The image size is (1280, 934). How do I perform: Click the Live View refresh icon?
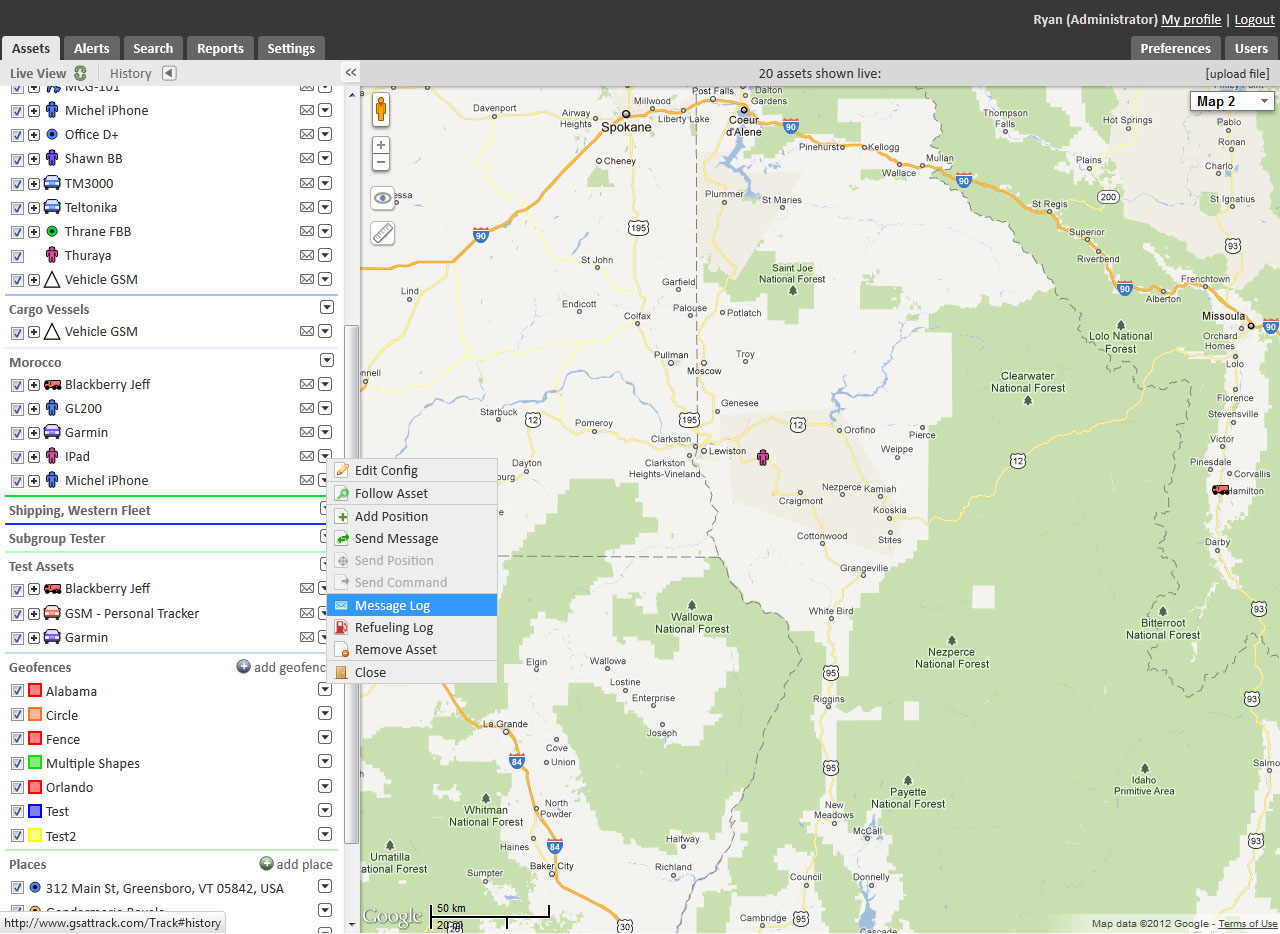pyautogui.click(x=80, y=73)
